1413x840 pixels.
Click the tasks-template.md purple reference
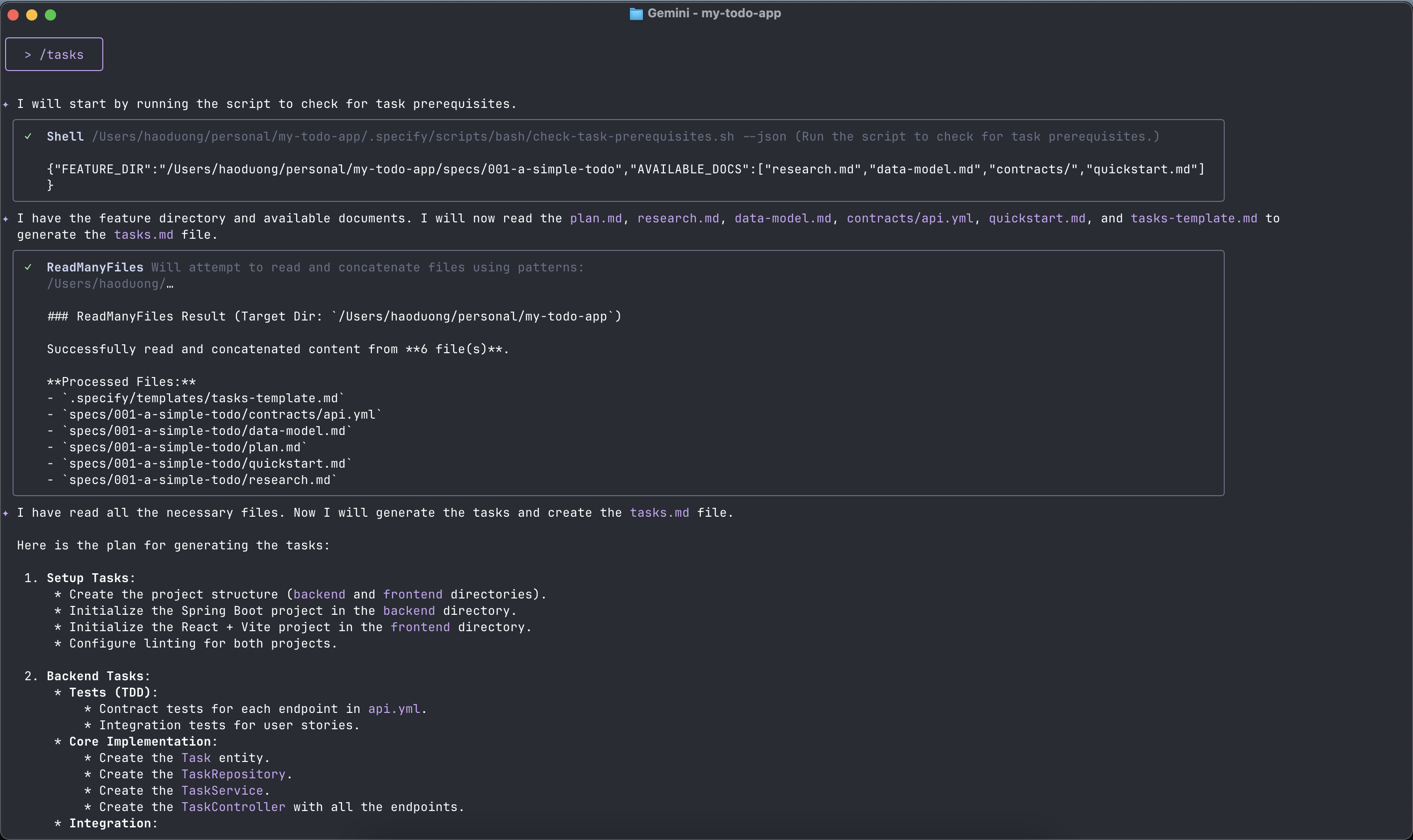1194,219
